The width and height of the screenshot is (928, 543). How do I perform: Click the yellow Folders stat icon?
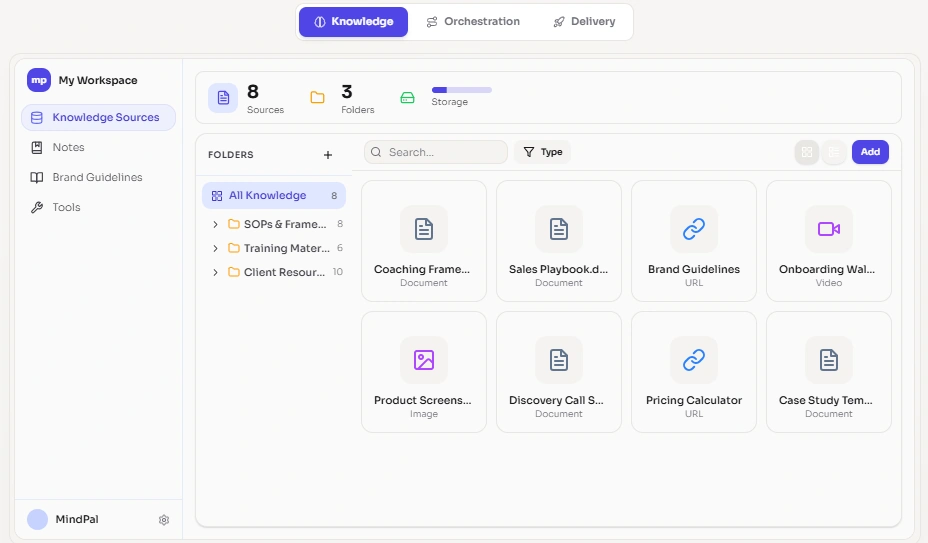click(x=317, y=98)
